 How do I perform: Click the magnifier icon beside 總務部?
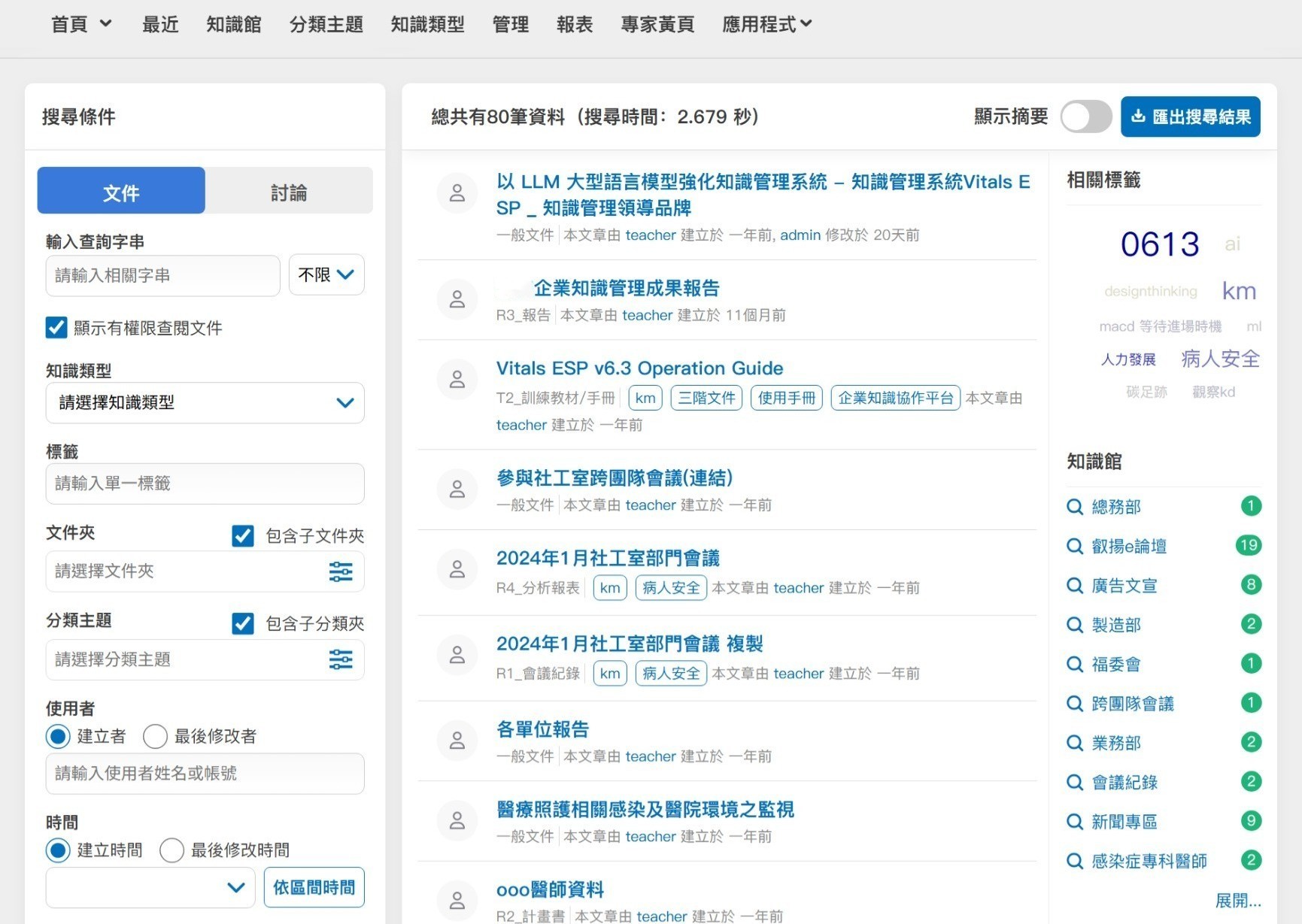(1075, 507)
